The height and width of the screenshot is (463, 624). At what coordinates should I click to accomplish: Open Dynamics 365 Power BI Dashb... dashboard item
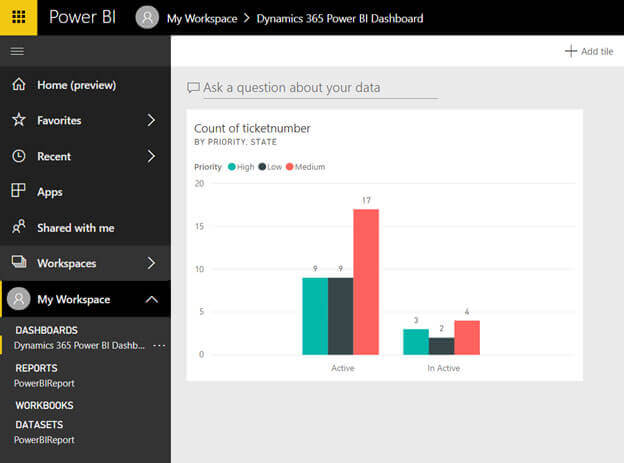click(x=79, y=346)
